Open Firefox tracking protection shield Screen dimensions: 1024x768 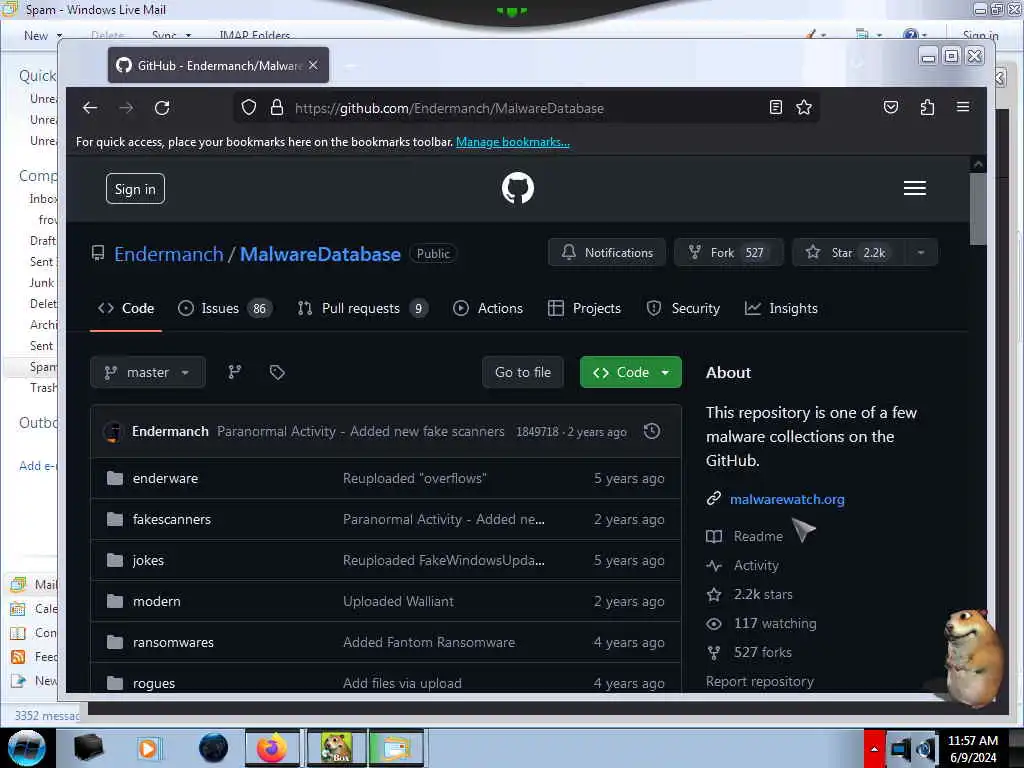pos(249,108)
